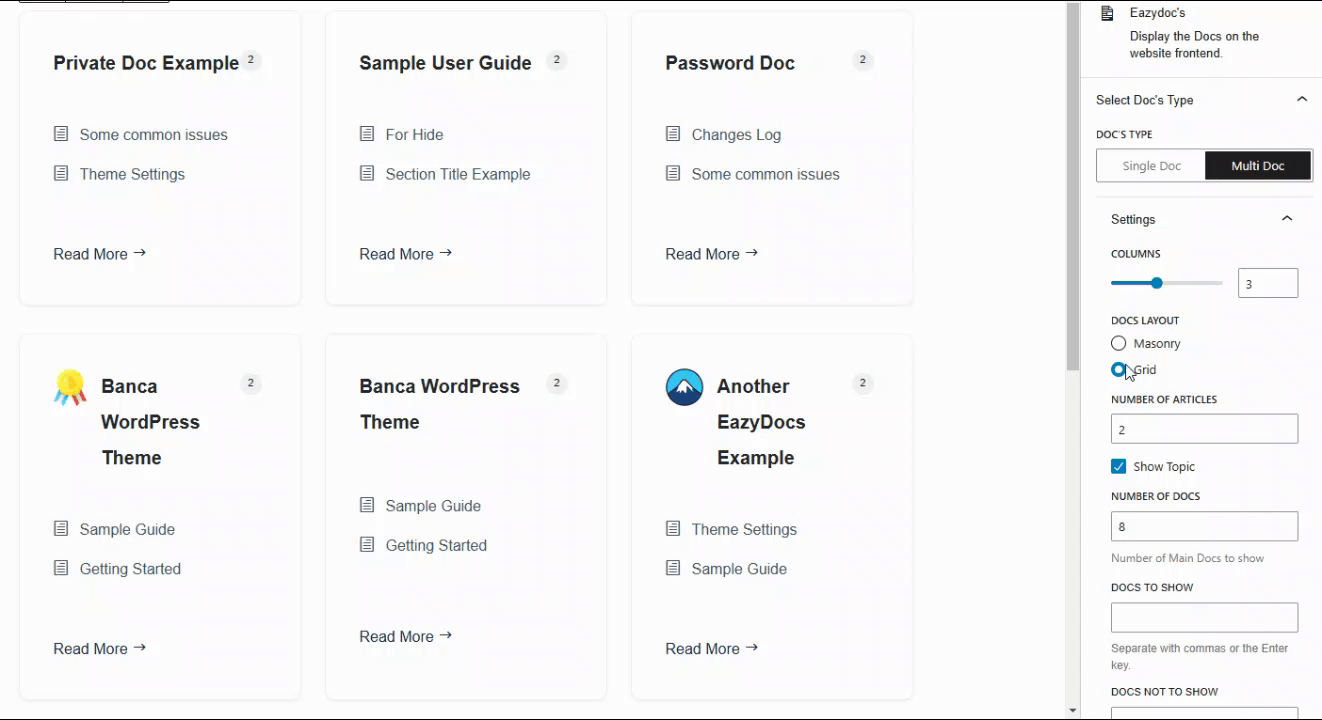Open the Theme Settings article link
Image resolution: width=1322 pixels, height=720 pixels.
(132, 174)
